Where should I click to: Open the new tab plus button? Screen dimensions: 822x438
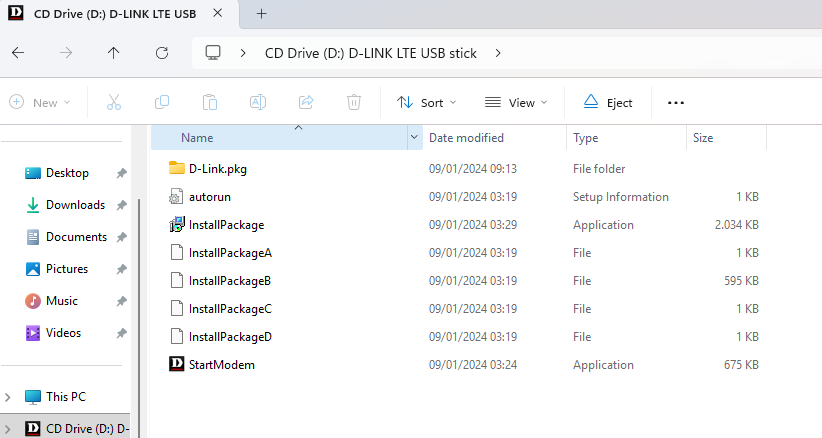[262, 14]
